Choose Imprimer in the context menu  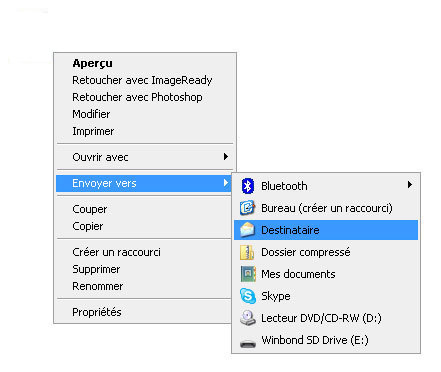tap(93, 131)
